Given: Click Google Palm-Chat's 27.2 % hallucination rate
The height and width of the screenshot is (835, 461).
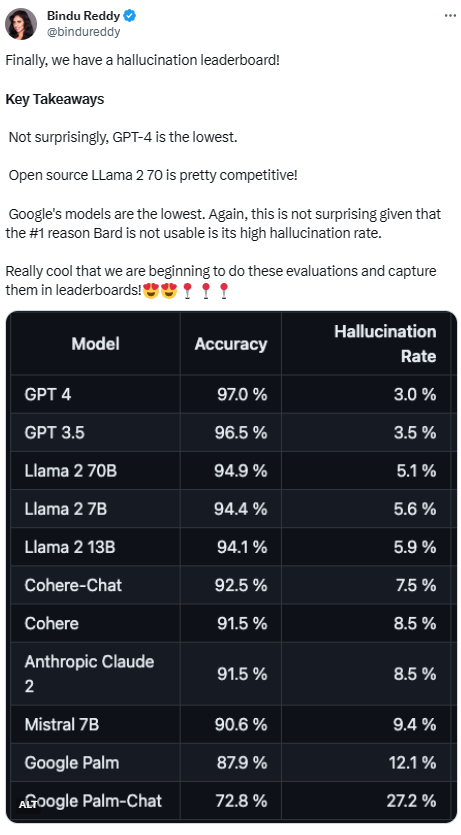Looking at the screenshot, I should [411, 800].
